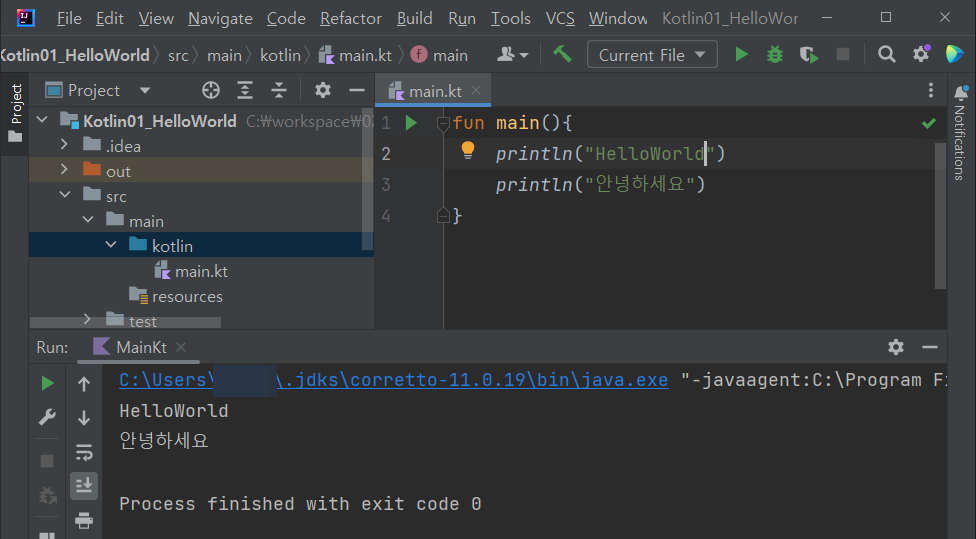Click the green checkmark inspection indicator
Image resolution: width=976 pixels, height=539 pixels.
coord(929,123)
